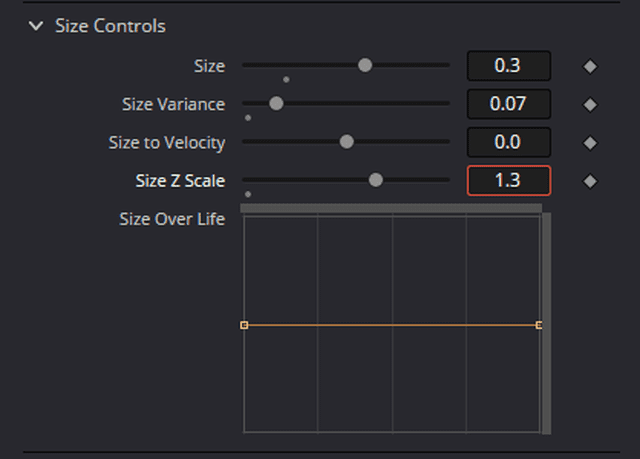The image size is (640, 459).
Task: Click default-value dot under Size Z Scale slider
Action: pyautogui.click(x=248, y=194)
